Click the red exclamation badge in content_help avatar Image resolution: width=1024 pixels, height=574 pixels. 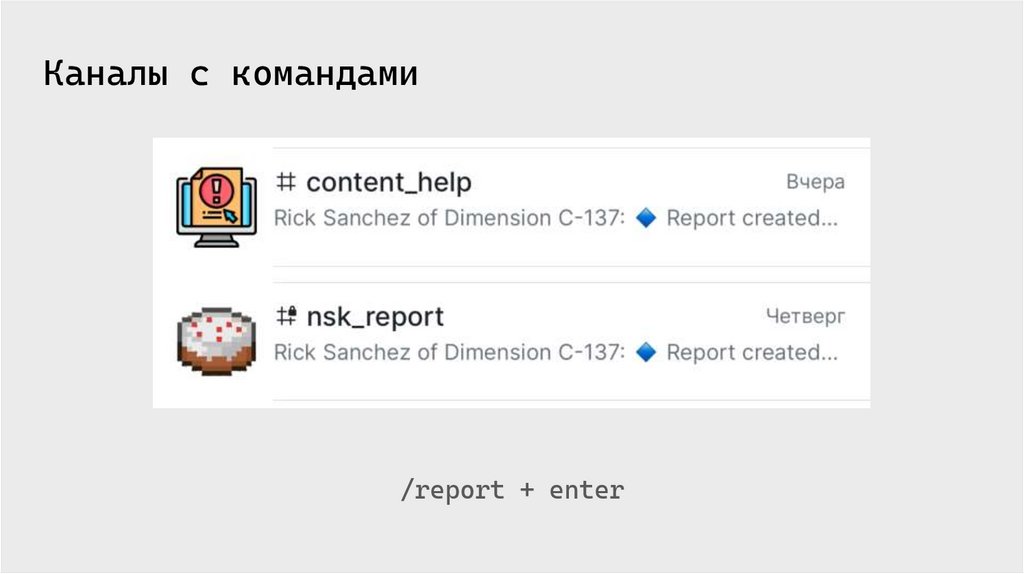point(212,188)
